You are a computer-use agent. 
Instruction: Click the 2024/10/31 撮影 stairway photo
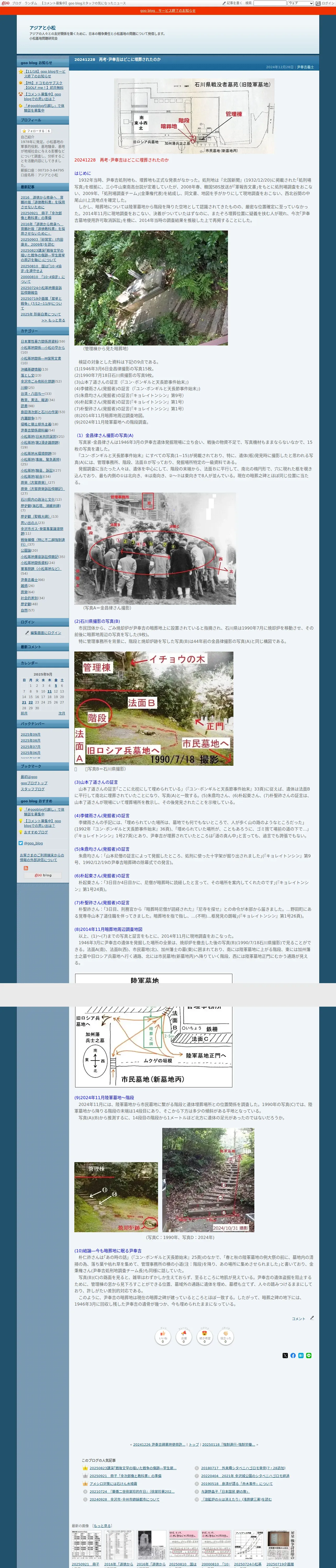(x=209, y=1180)
